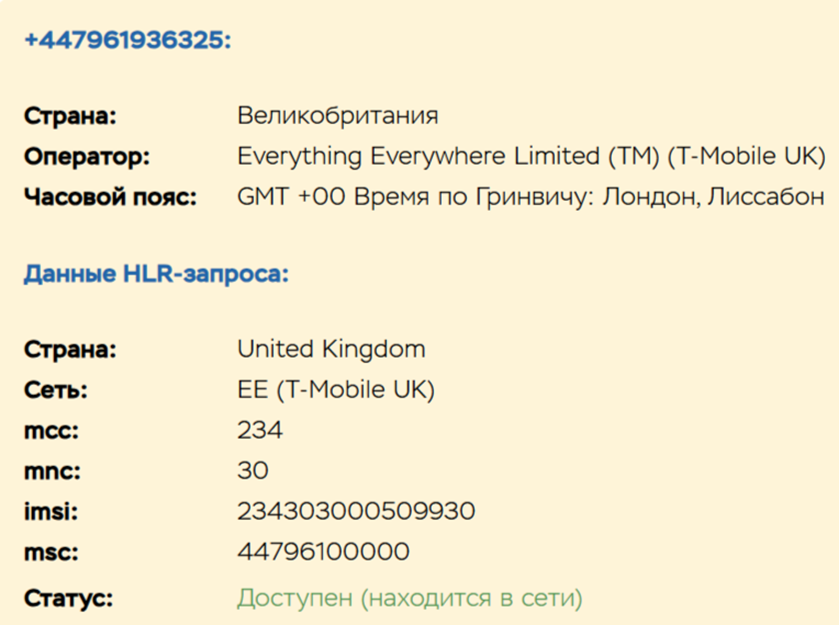Click the green 'Доступен (находится в сети)' status

(x=409, y=599)
